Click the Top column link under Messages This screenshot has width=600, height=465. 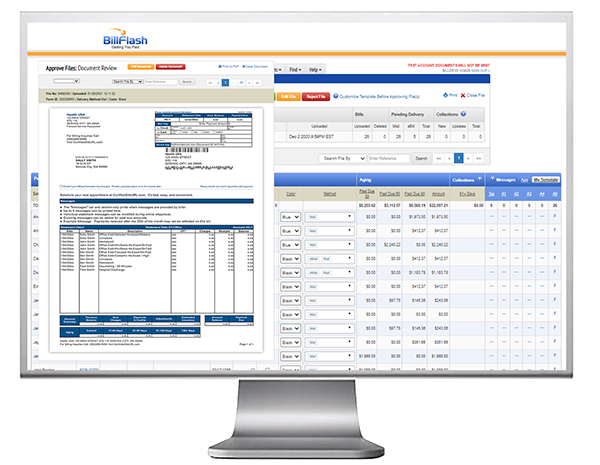pos(491,194)
